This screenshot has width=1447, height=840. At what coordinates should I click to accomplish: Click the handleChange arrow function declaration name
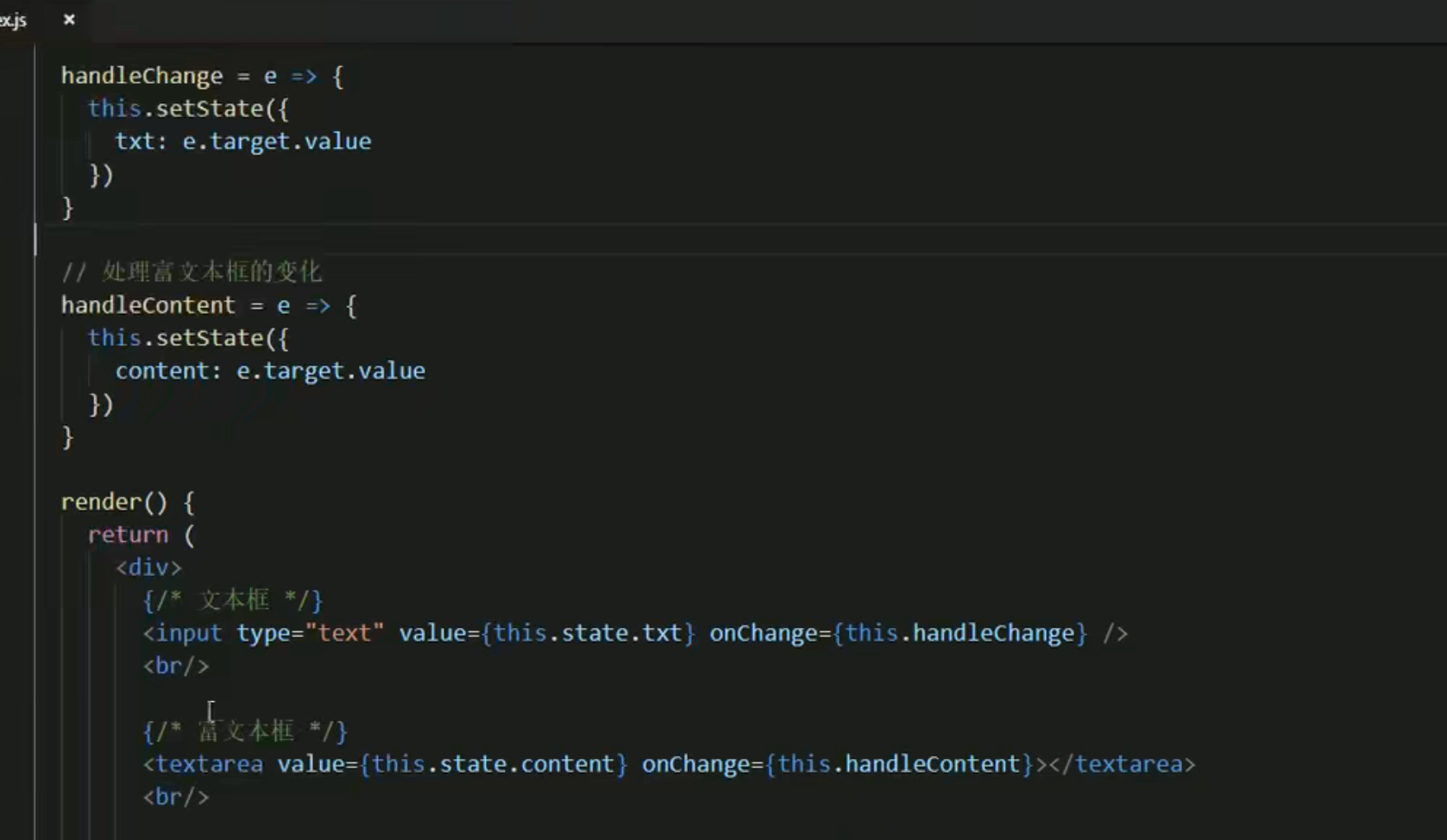tap(142, 76)
